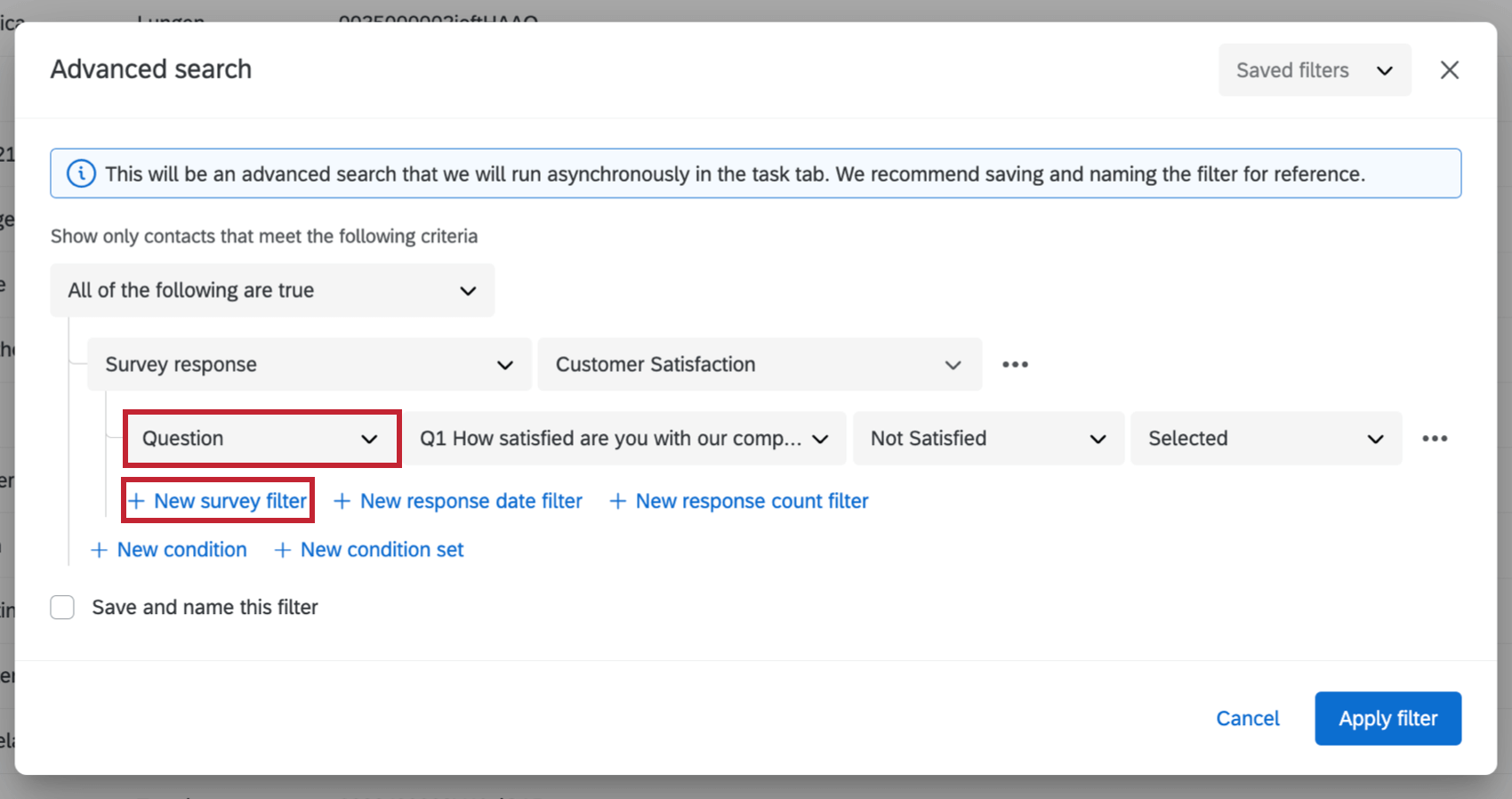Screen dimensions: 1512x799
Task: Click the plus icon beside New response count filter
Action: (x=617, y=502)
